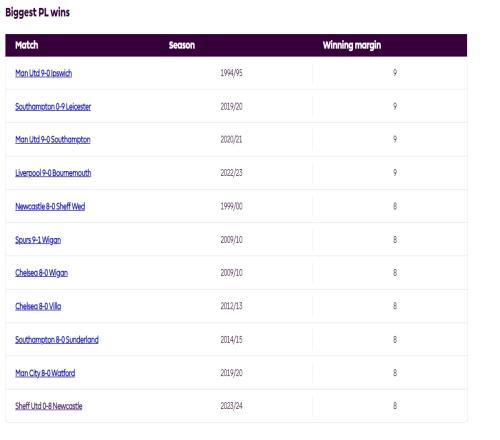Image resolution: width=500 pixels, height=440 pixels.
Task: Open Liverpool 9-0 Bournemouth match link
Action: click(x=53, y=173)
